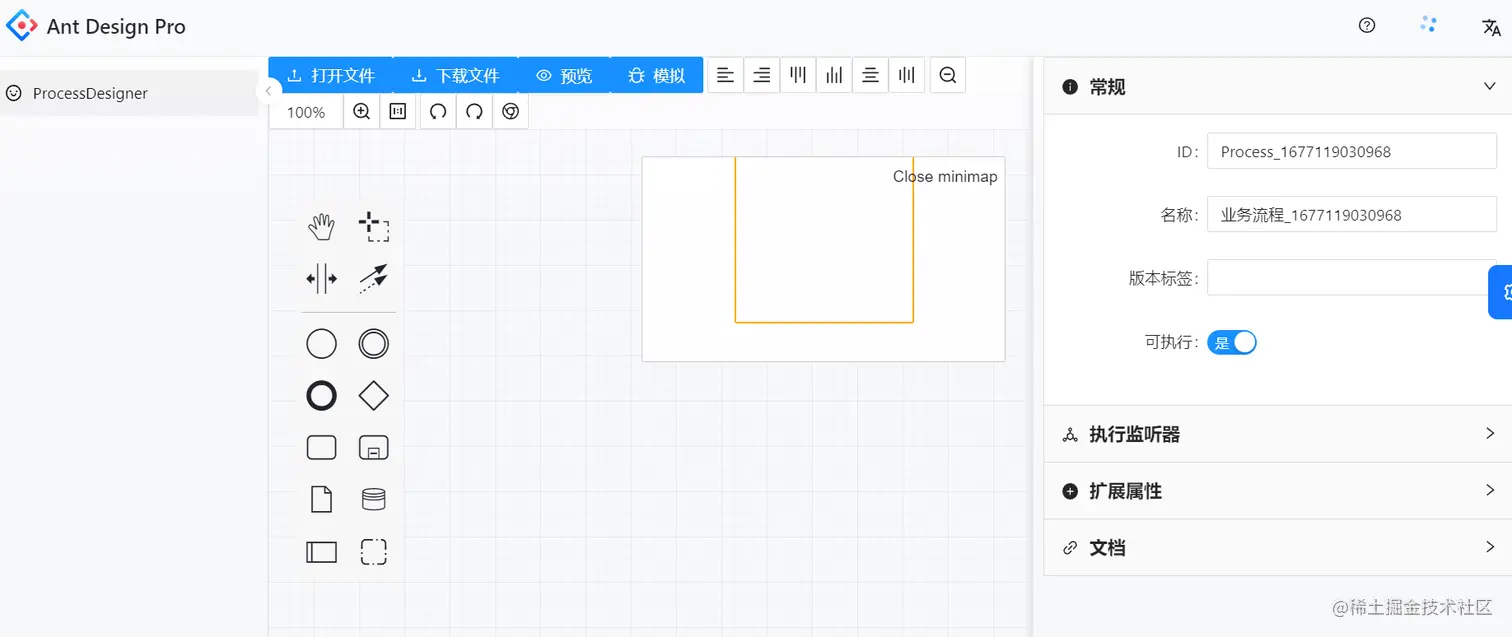The width and height of the screenshot is (1512, 637).
Task: Click the zoom out magnifier icon
Action: (947, 74)
